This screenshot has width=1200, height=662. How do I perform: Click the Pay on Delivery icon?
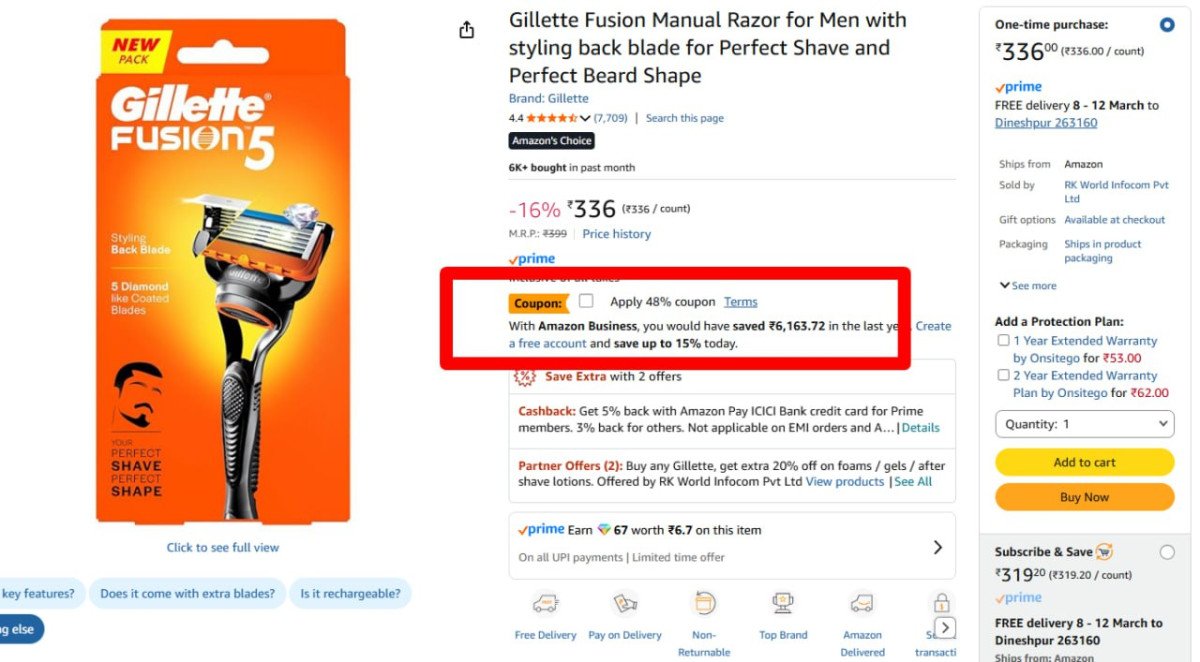tap(625, 604)
